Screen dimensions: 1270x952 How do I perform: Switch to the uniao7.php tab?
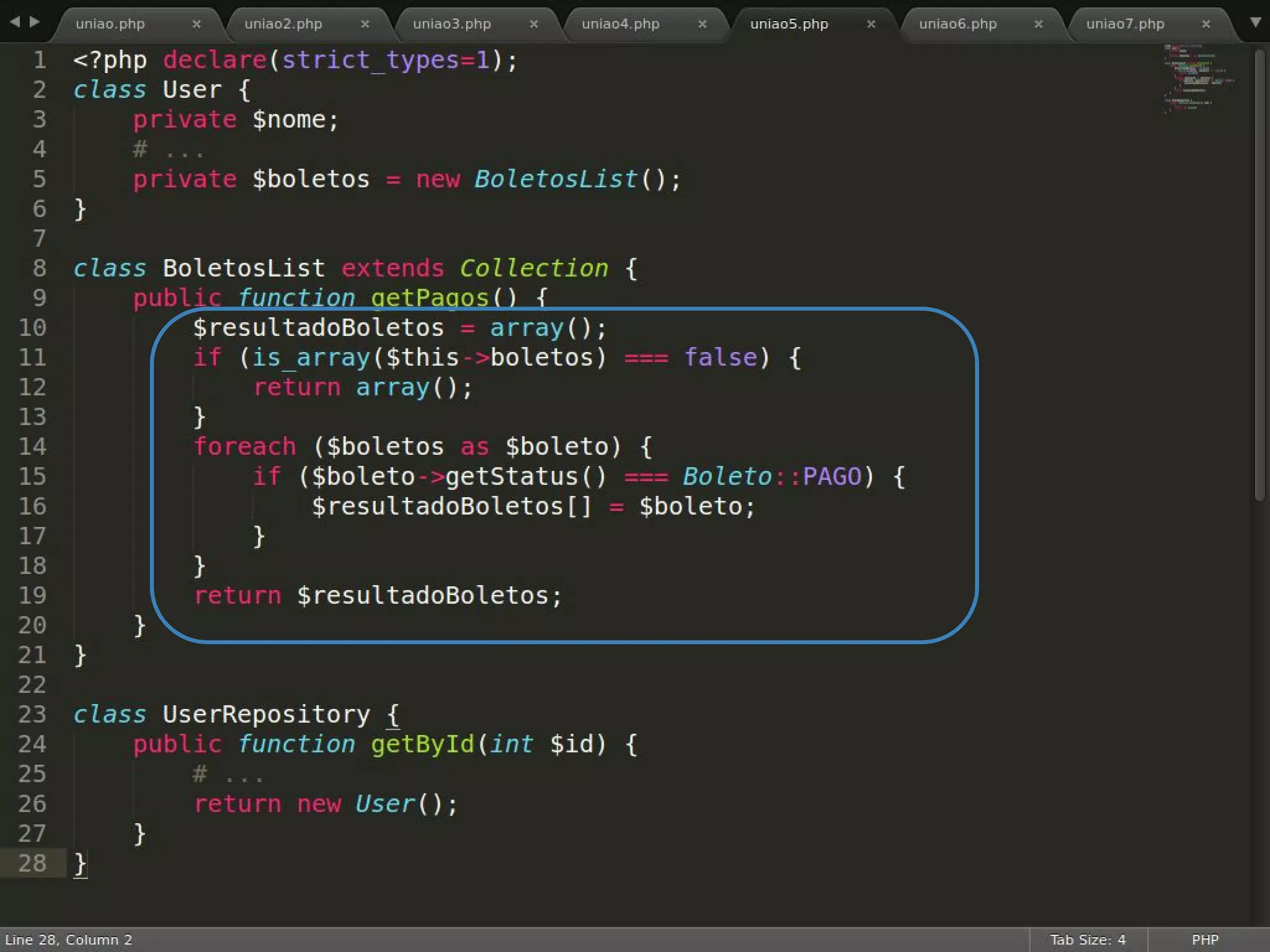[x=1125, y=24]
